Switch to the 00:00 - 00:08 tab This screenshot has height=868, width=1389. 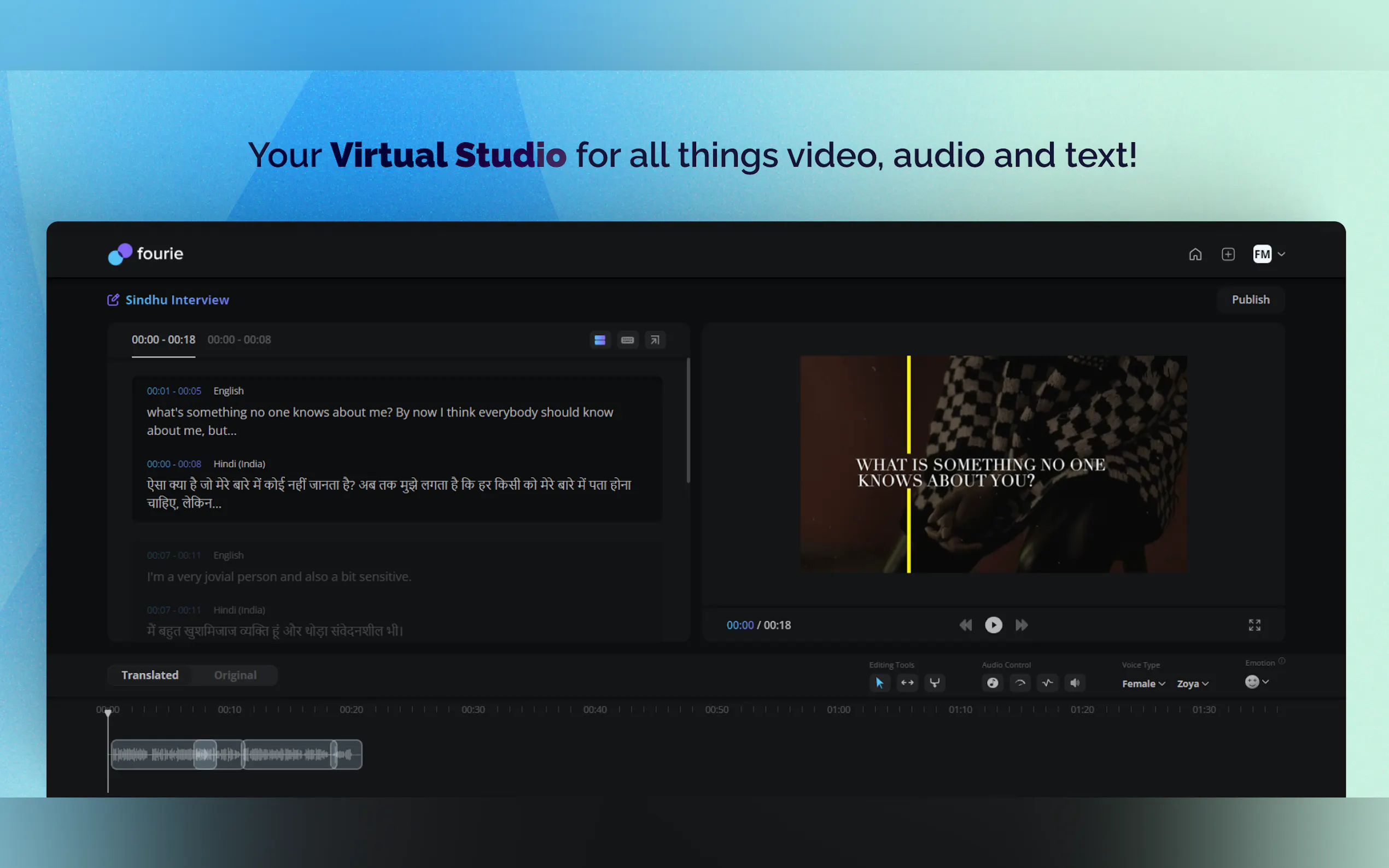point(239,340)
